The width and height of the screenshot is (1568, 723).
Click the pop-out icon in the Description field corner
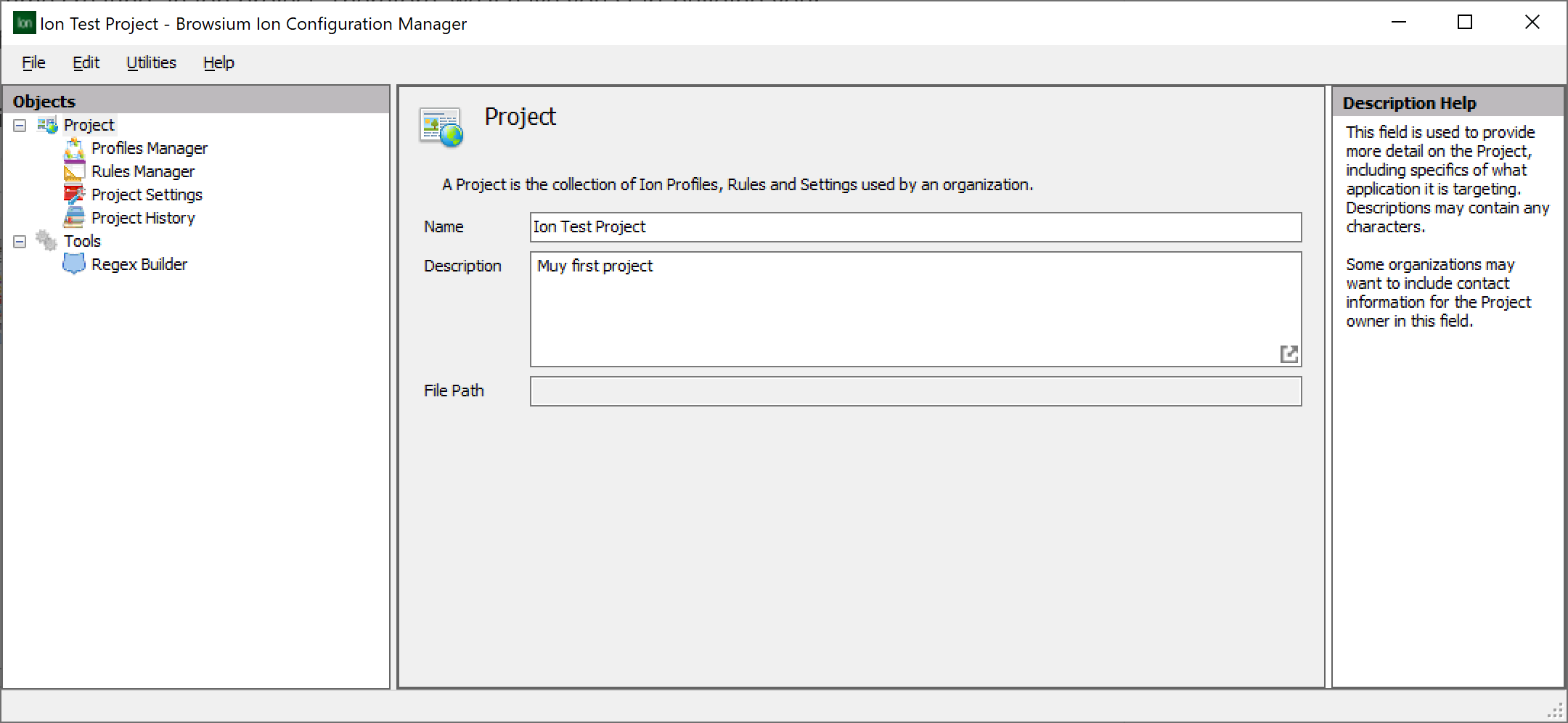click(1289, 355)
